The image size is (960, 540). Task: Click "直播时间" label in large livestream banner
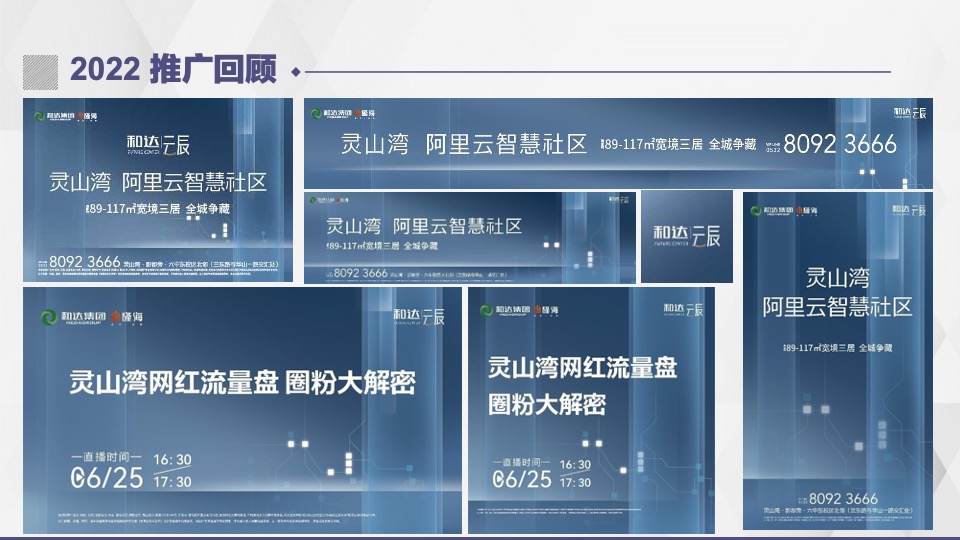pos(107,457)
